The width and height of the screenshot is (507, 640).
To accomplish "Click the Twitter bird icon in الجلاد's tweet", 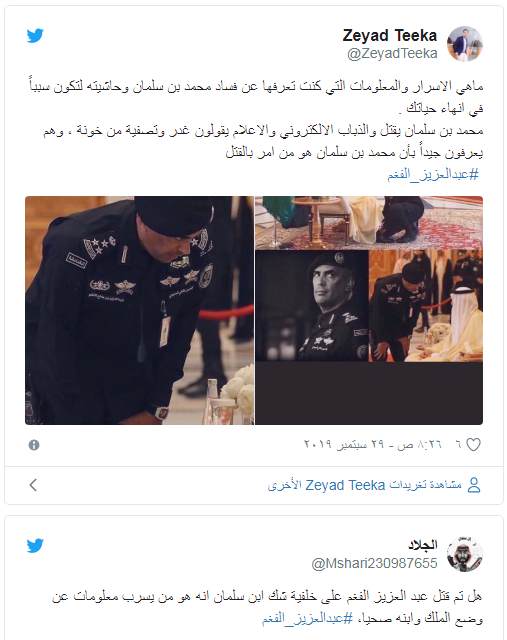I will [x=35, y=546].
